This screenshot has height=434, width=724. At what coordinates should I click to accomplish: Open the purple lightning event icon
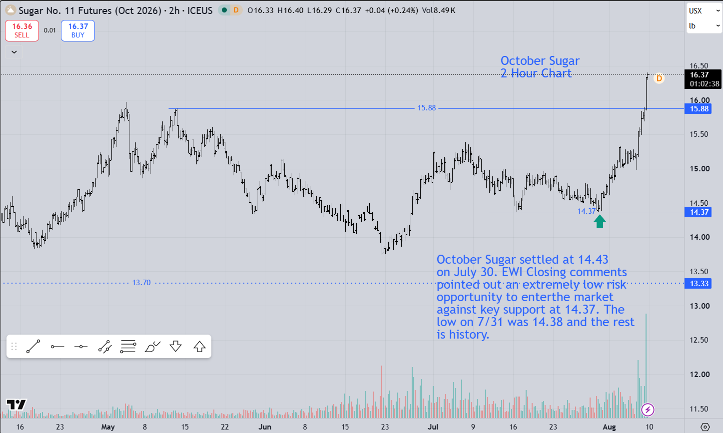coord(648,410)
